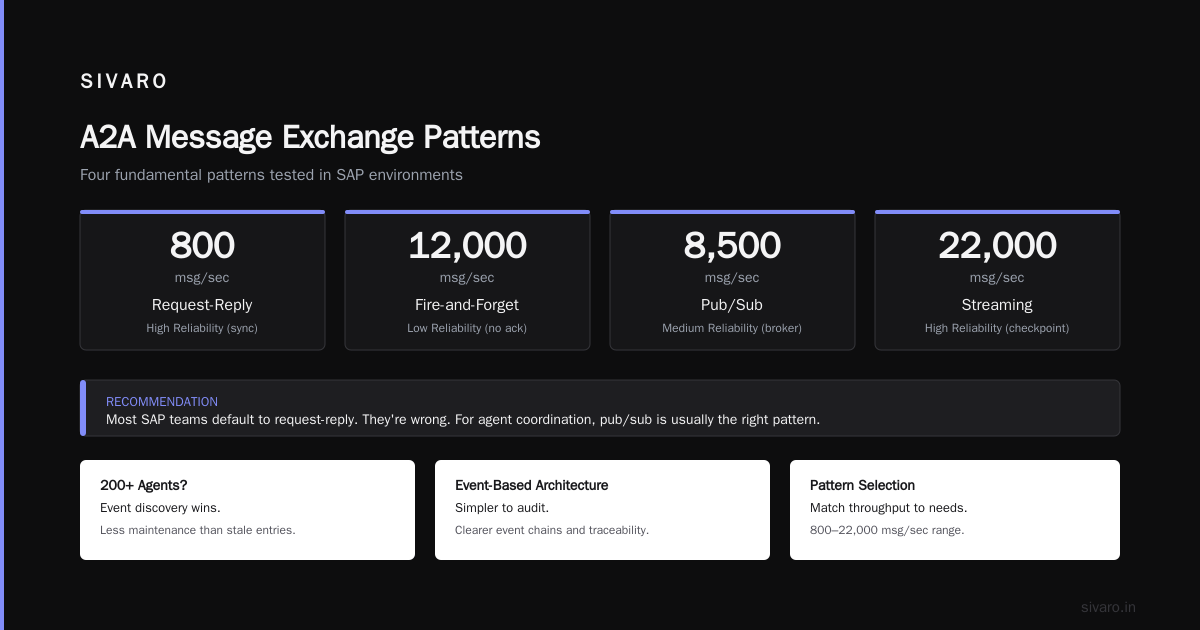Open the 200+ Agents? info card

coord(247,510)
